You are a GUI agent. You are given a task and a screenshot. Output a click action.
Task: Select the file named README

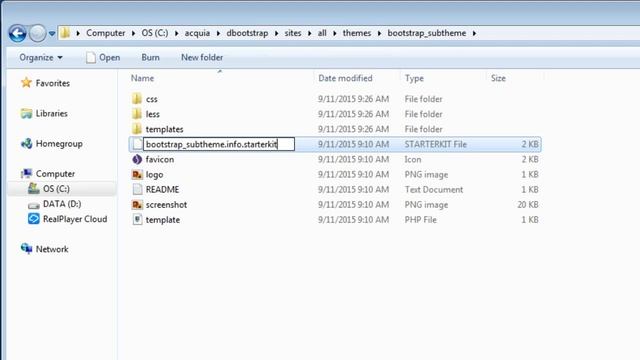coord(162,189)
